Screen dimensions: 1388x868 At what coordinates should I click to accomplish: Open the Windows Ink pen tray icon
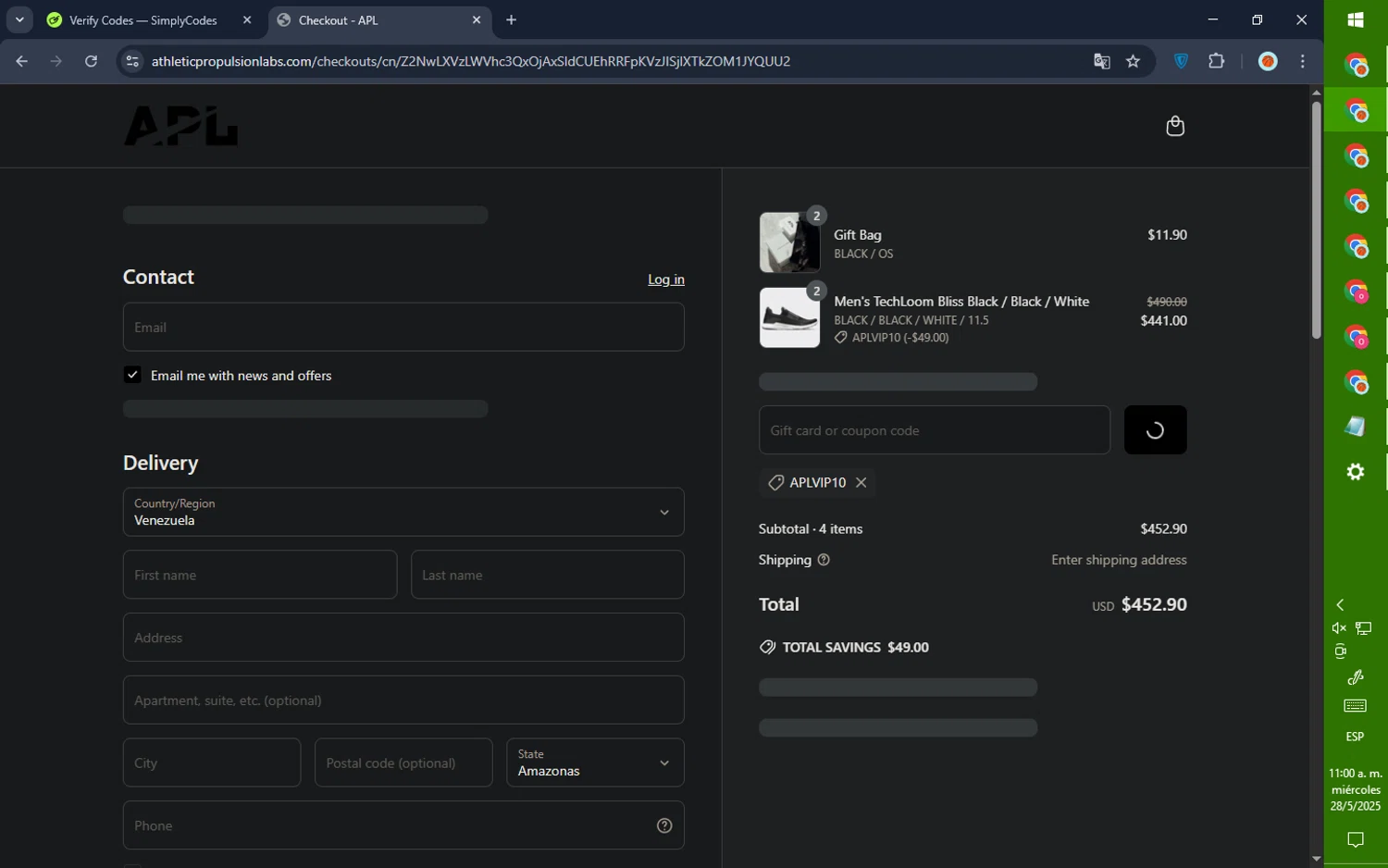point(1356,677)
